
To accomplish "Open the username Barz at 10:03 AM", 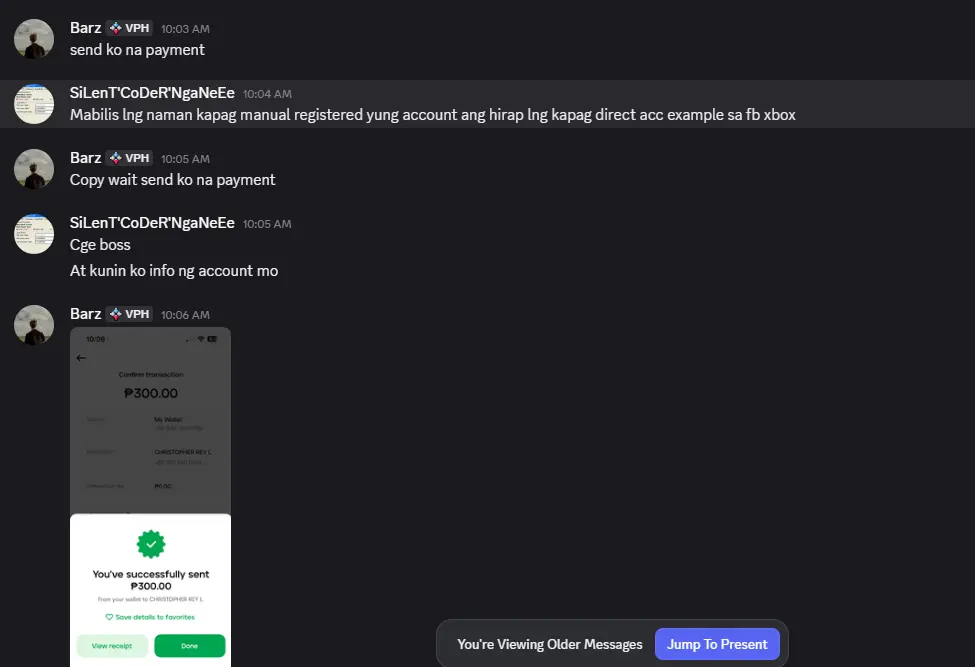I will (85, 28).
